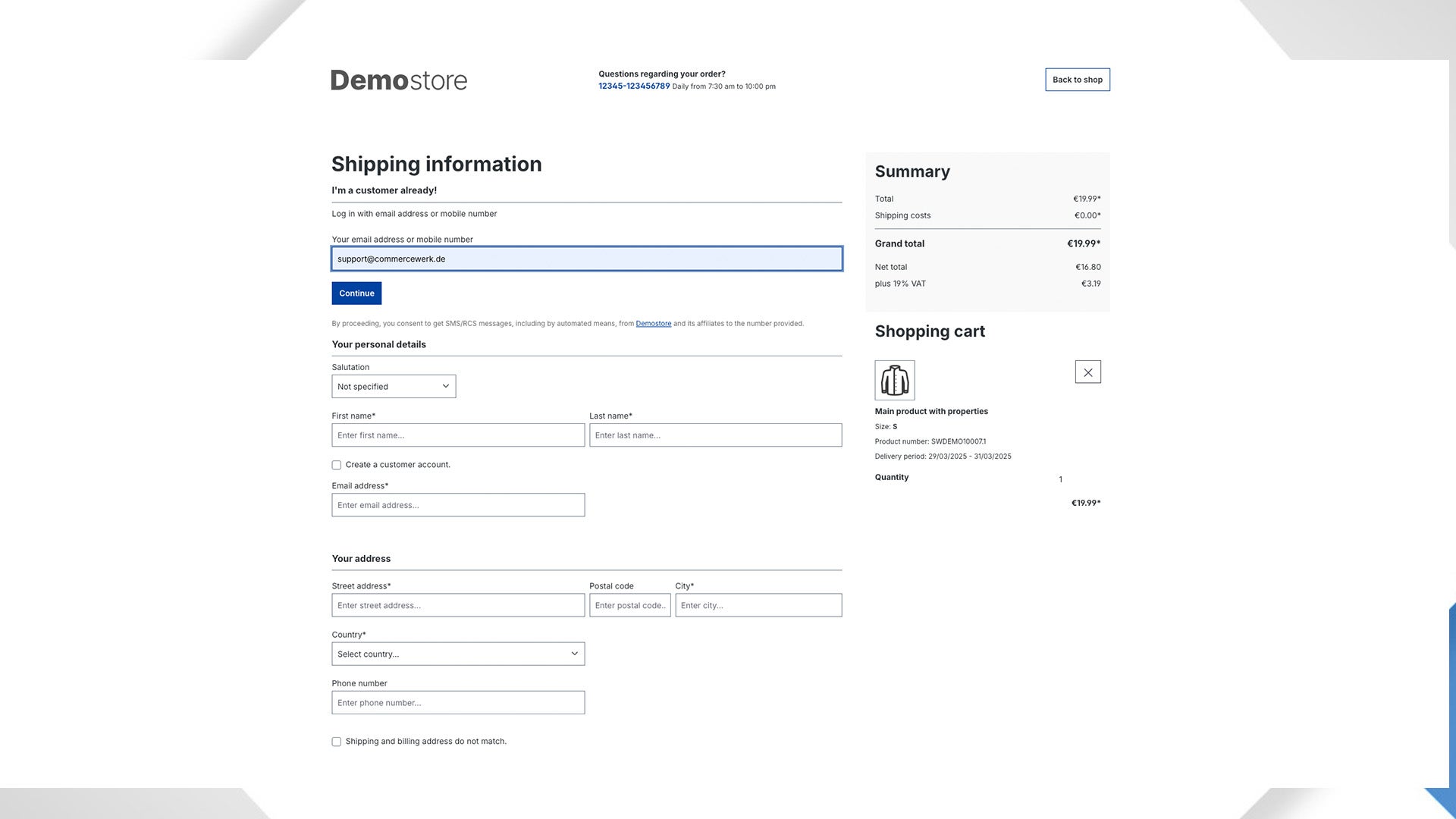Click the 'Delivery period' text line
The width and height of the screenshot is (1456, 819).
click(943, 457)
